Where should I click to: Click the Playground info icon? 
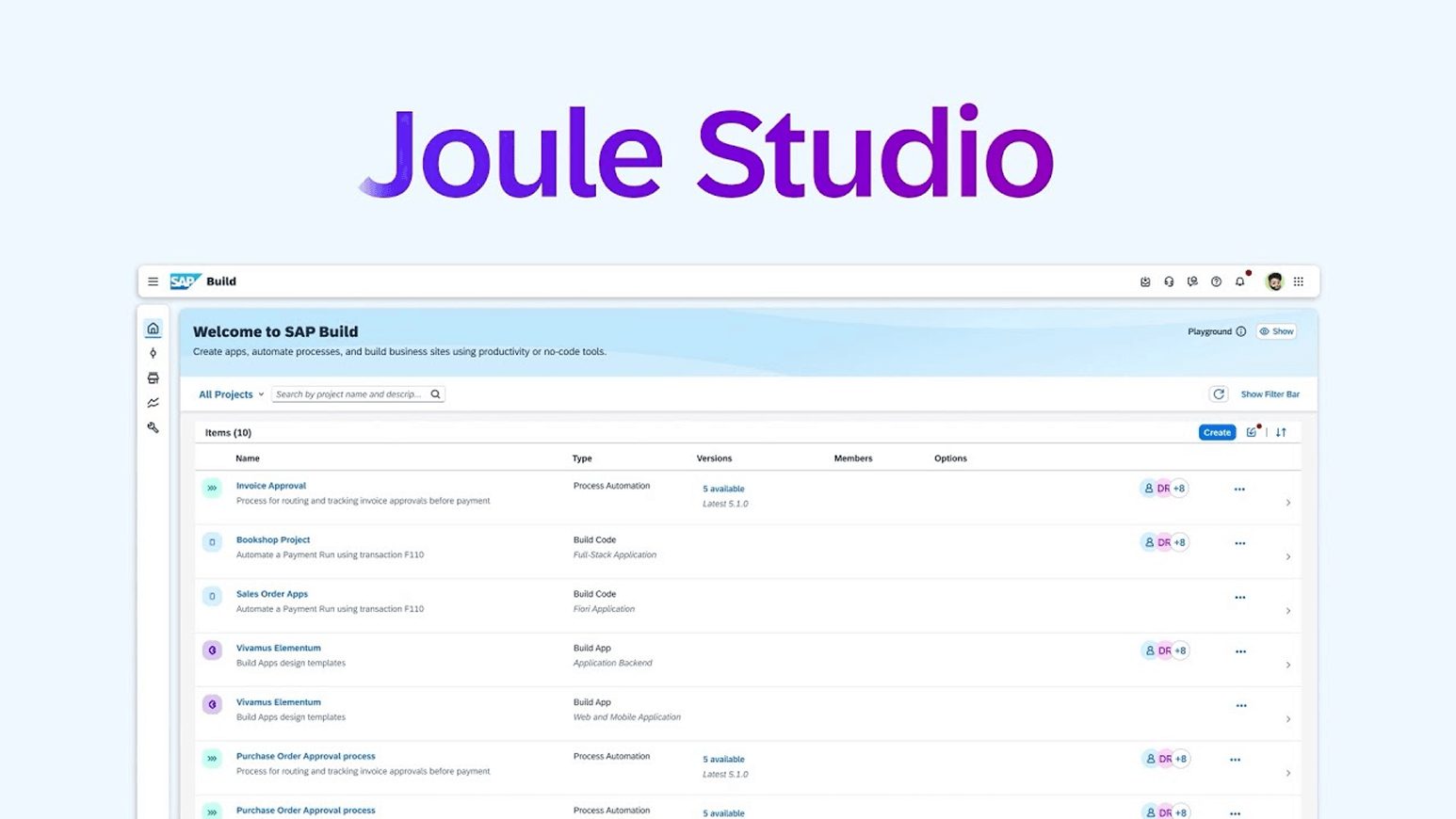(x=1240, y=330)
